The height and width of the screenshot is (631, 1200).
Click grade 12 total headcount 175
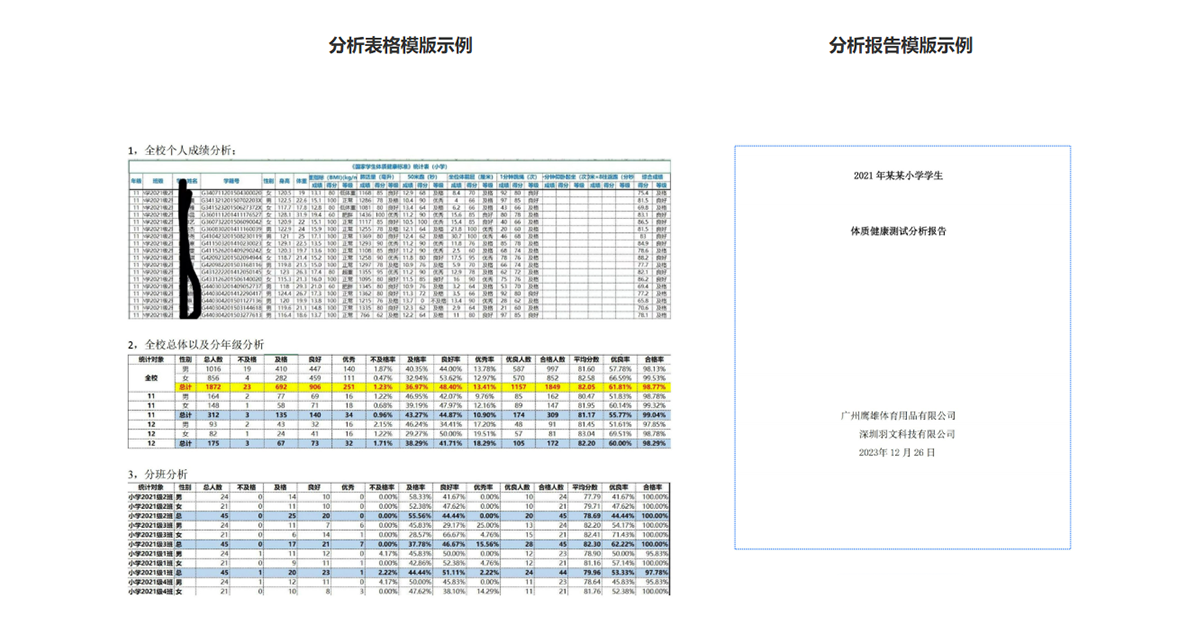212,443
